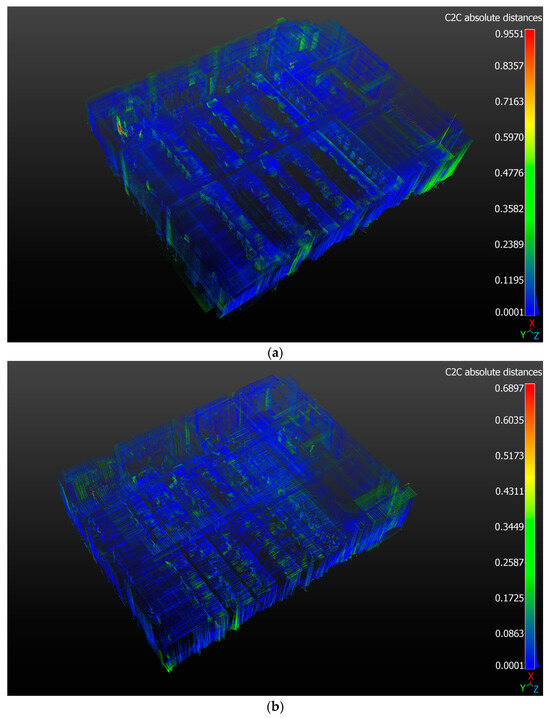550x718 pixels.
Task: Select the bottom "C2C absolute distances" scale title
Action: (x=493, y=372)
